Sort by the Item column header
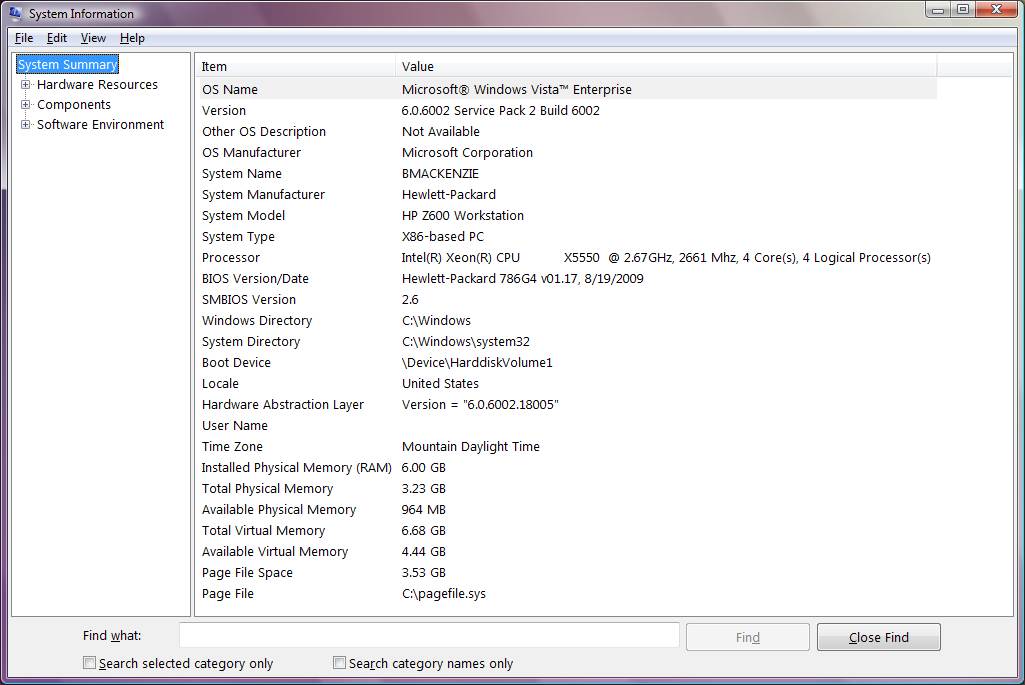Viewport: 1025px width, 685px height. (x=295, y=67)
